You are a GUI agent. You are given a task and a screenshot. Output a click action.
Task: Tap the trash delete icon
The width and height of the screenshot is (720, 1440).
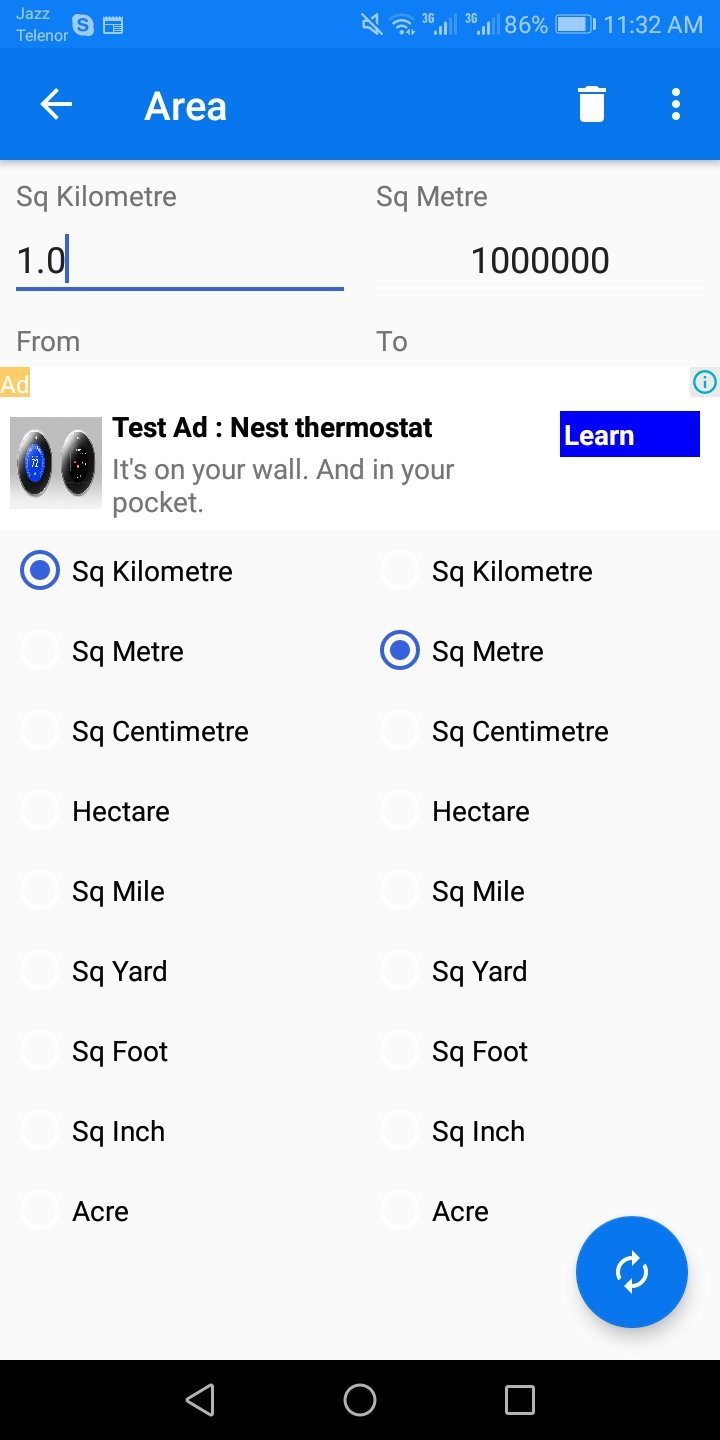(x=592, y=105)
